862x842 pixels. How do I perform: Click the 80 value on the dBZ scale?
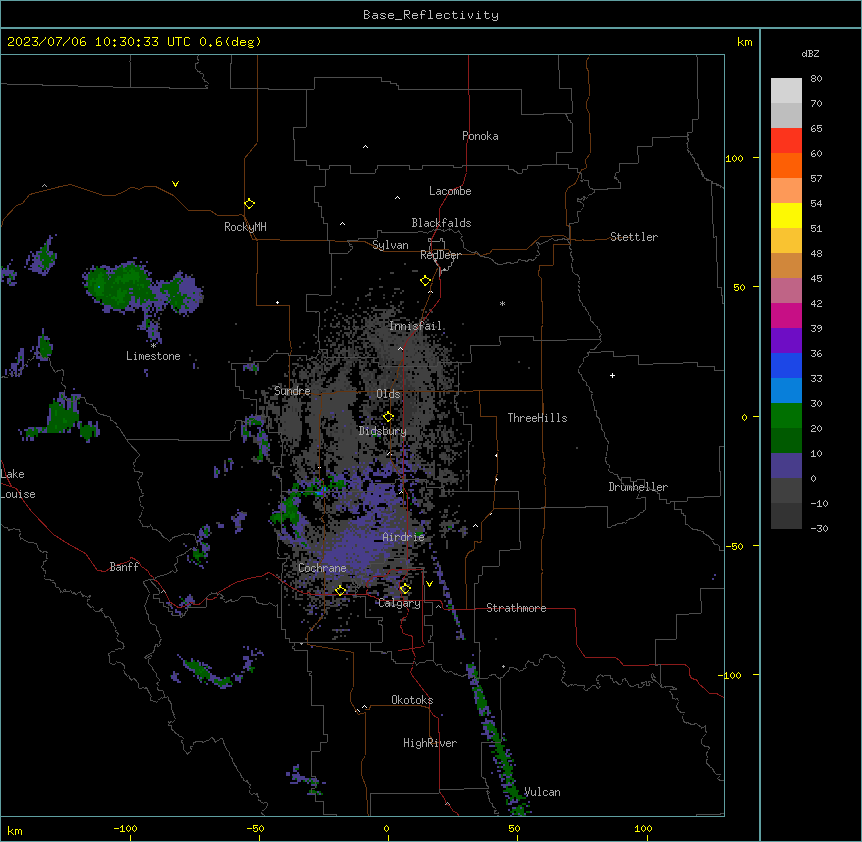[x=816, y=79]
